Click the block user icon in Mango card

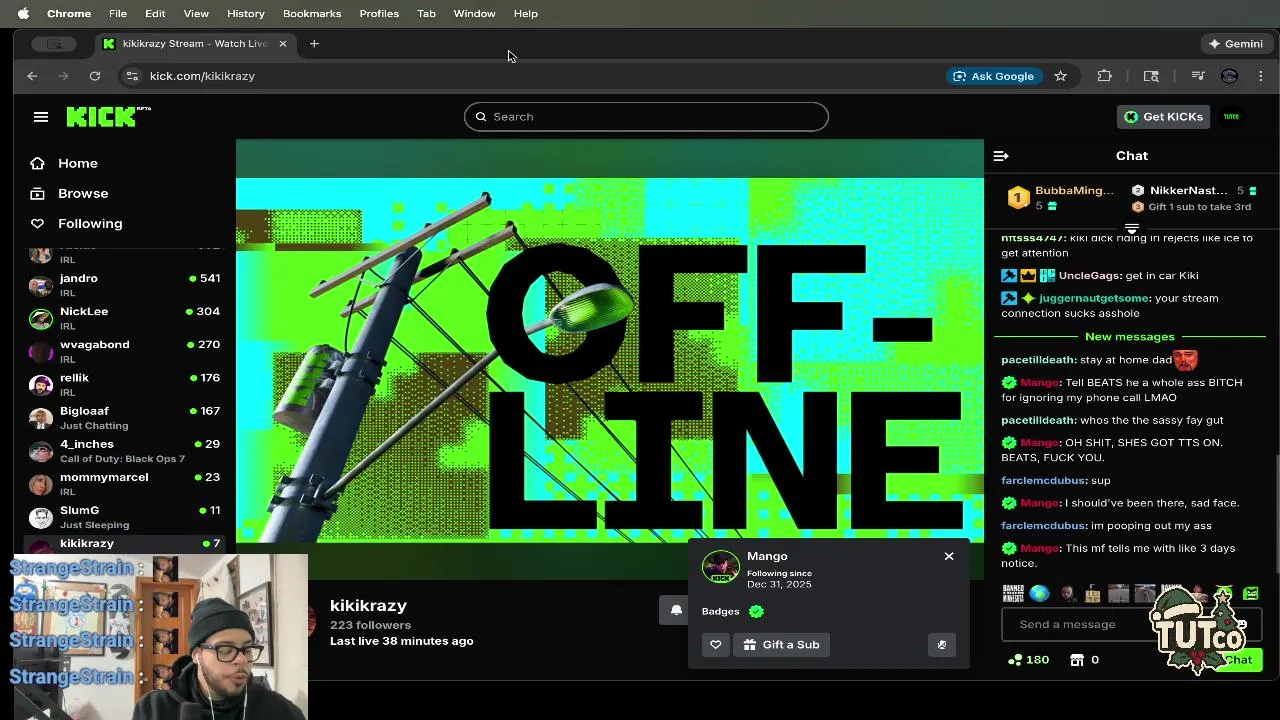click(x=942, y=645)
